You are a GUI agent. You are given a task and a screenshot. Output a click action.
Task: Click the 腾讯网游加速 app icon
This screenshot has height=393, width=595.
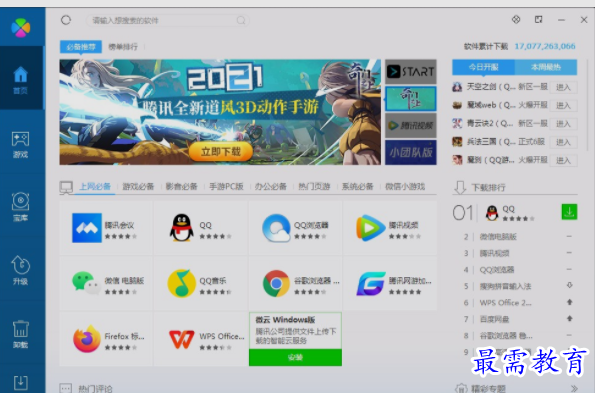(371, 283)
